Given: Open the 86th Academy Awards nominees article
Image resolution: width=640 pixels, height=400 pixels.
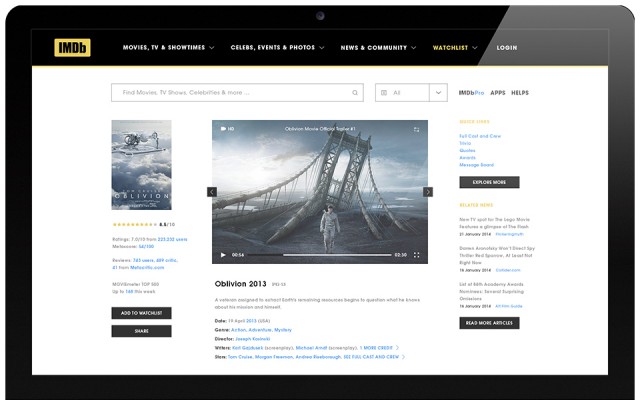Looking at the screenshot, I should pyautogui.click(x=491, y=291).
